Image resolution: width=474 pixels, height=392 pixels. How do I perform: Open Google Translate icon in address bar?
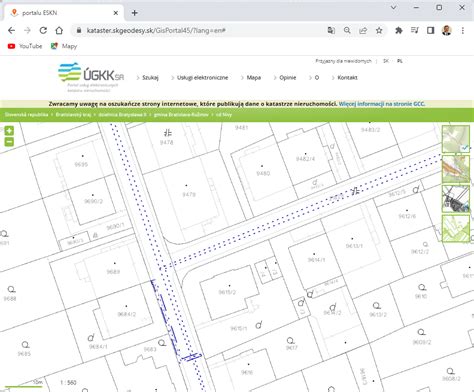(x=331, y=30)
